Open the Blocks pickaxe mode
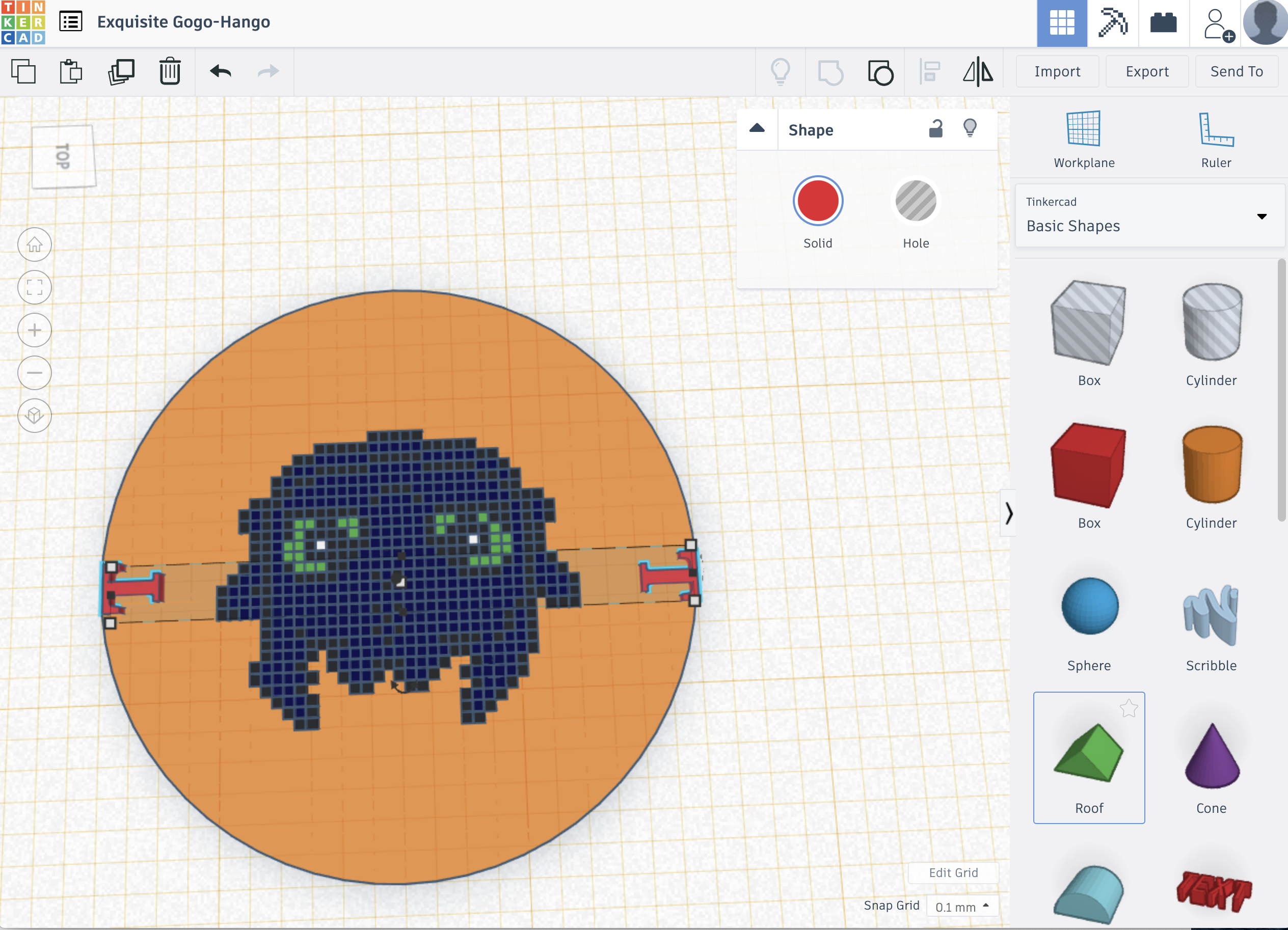 click(x=1113, y=23)
